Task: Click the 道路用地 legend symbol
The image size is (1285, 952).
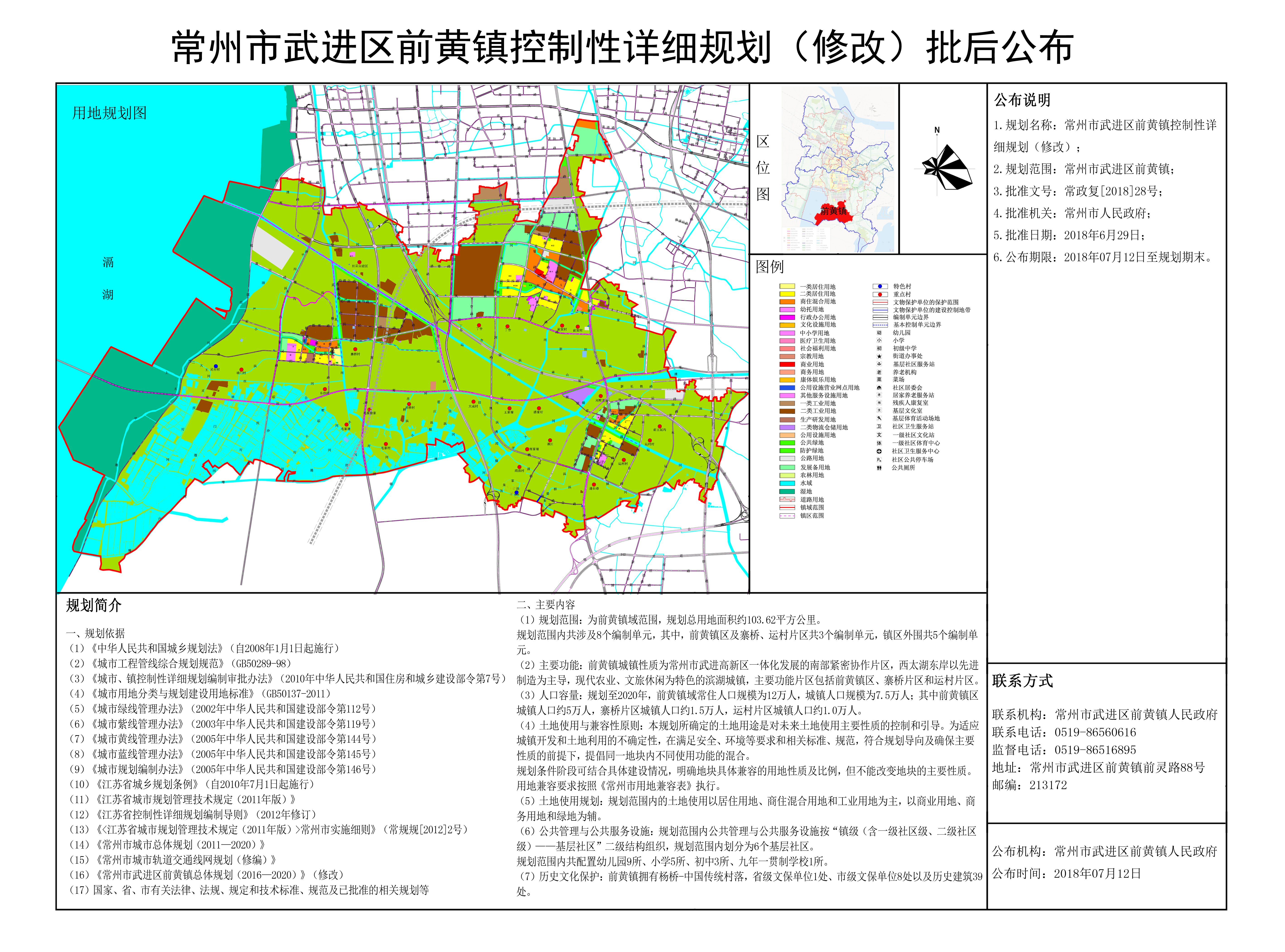Action: [787, 500]
